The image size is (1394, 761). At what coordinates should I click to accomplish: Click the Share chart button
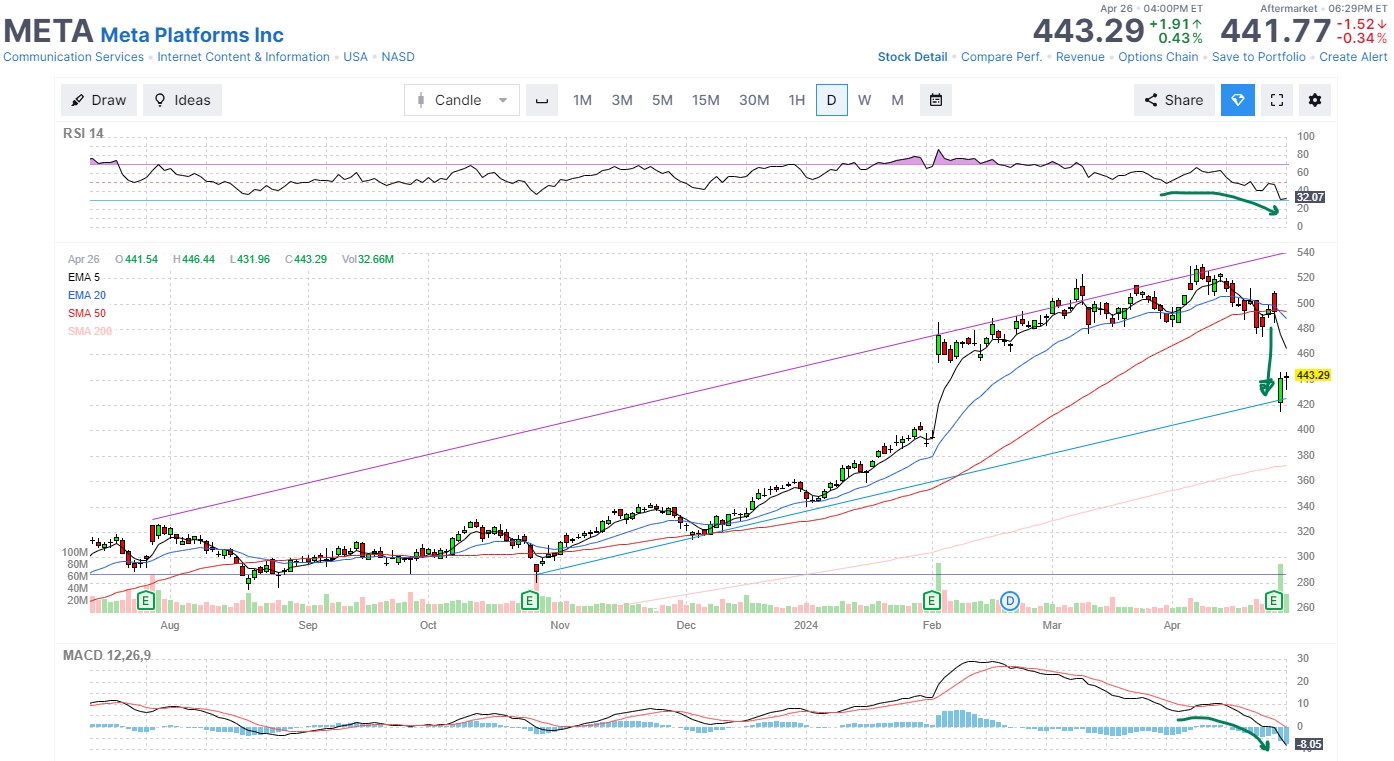(x=1174, y=100)
